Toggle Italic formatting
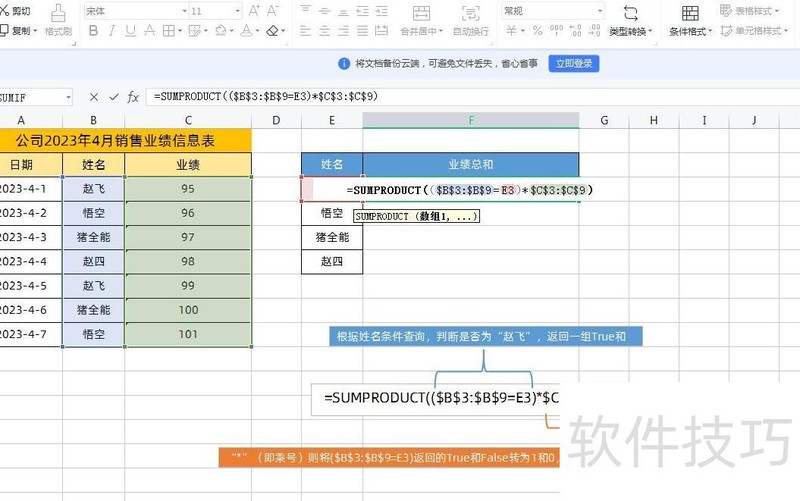This screenshot has height=501, width=800. (112, 31)
